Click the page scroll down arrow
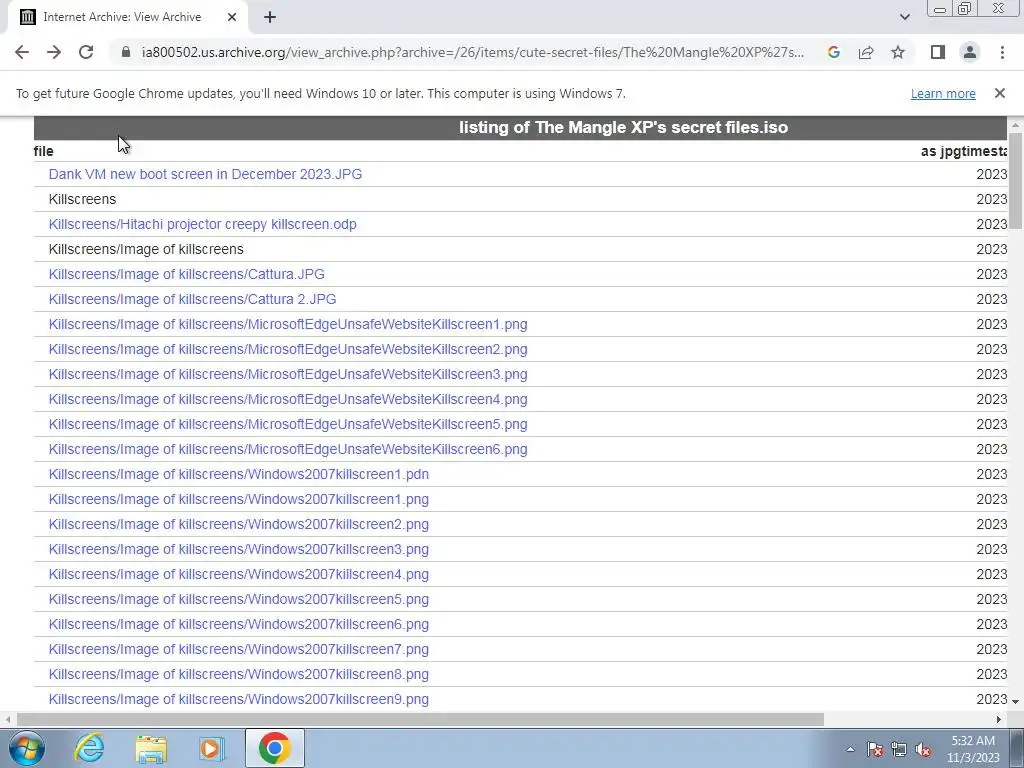 [1015, 701]
